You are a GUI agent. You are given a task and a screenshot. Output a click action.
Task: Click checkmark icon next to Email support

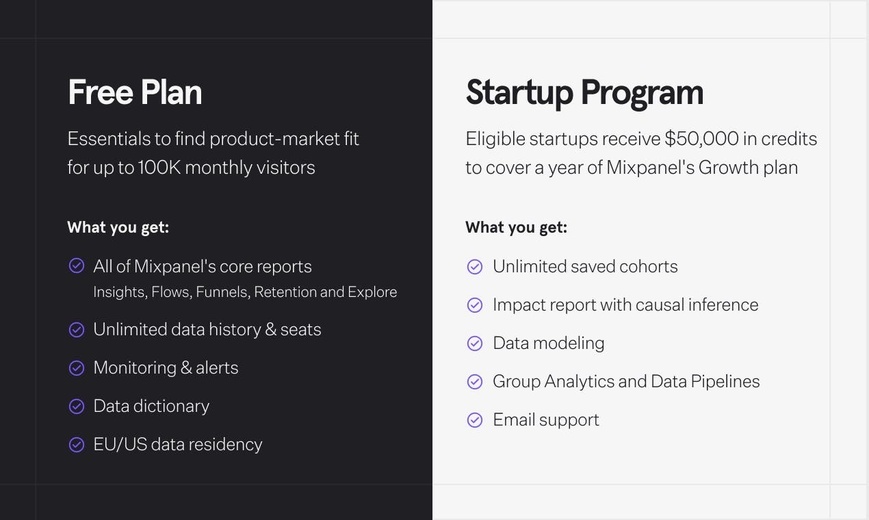pyautogui.click(x=475, y=420)
